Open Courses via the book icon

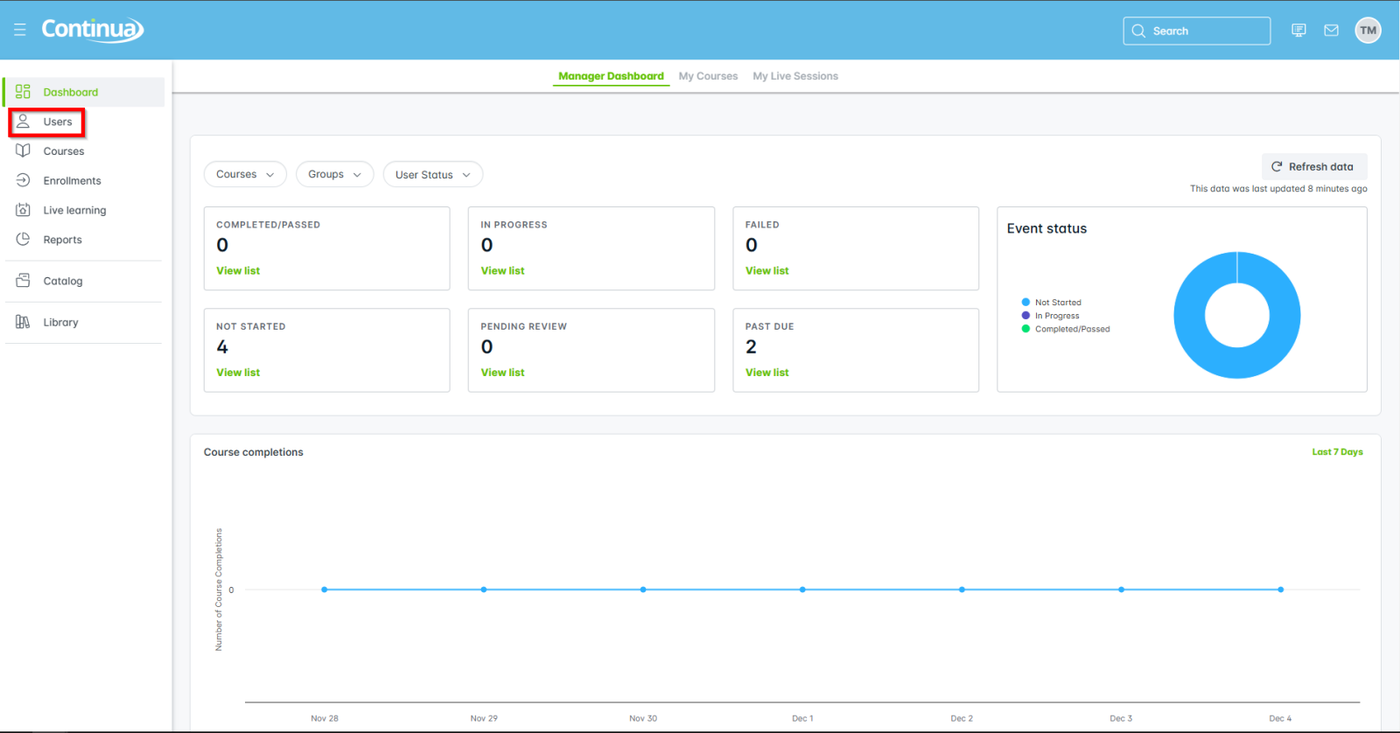[x=23, y=151]
